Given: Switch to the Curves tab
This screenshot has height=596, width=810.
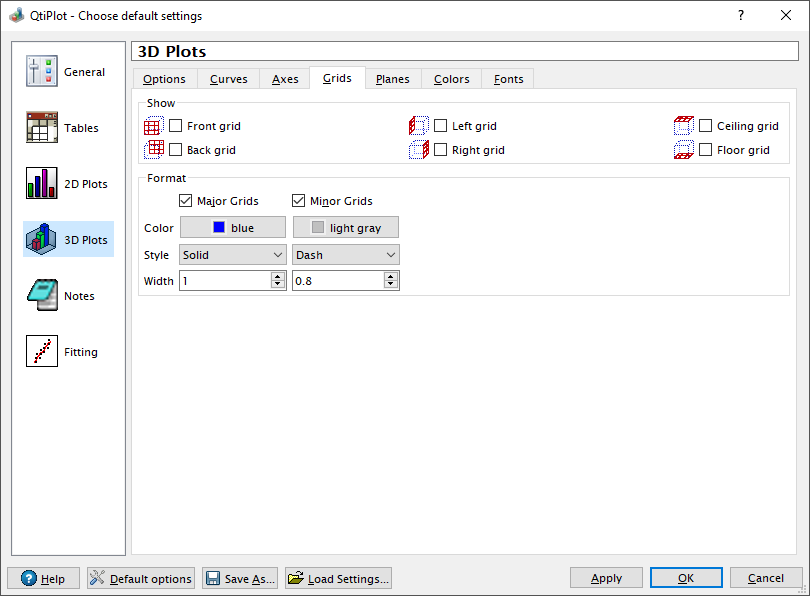Looking at the screenshot, I should [228, 79].
